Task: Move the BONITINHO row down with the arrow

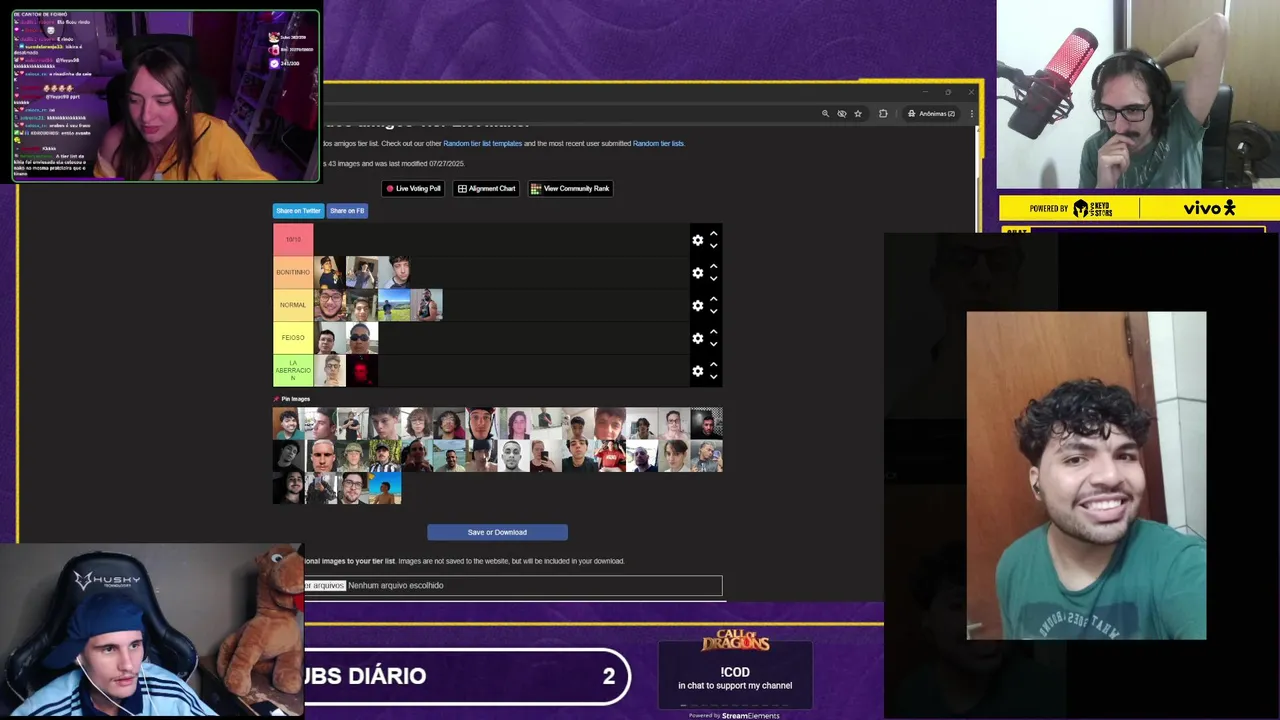Action: (713, 279)
